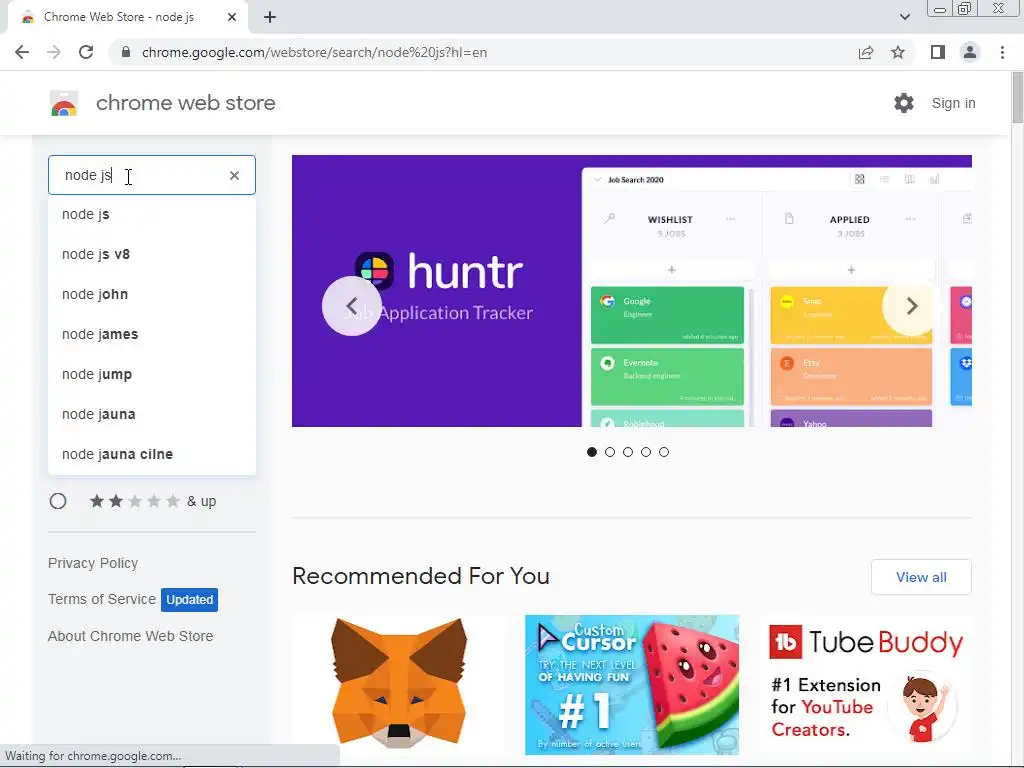Select the 2 stars & up rating filter
The height and width of the screenshot is (768, 1024).
click(58, 501)
